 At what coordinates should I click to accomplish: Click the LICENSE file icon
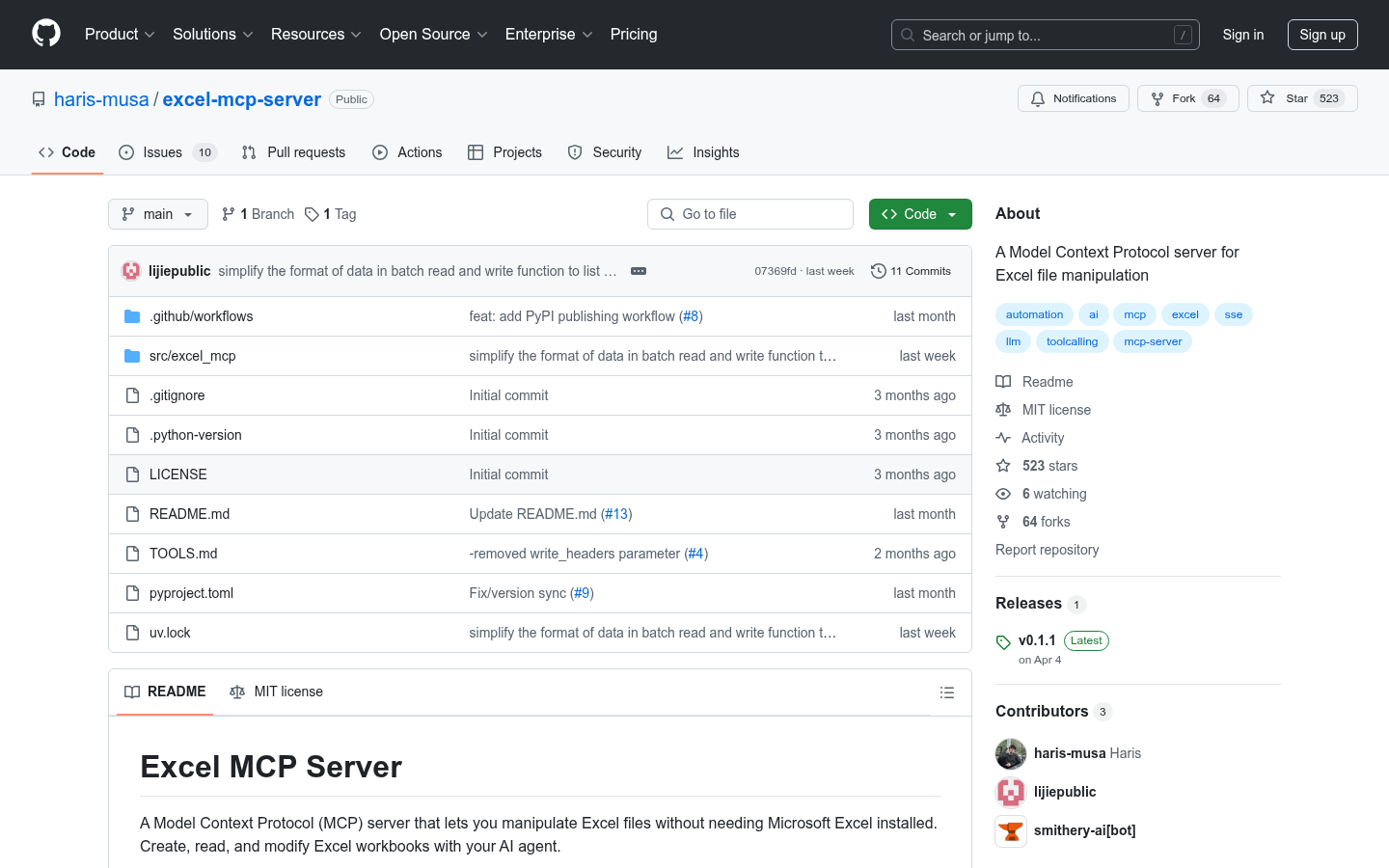tap(132, 475)
